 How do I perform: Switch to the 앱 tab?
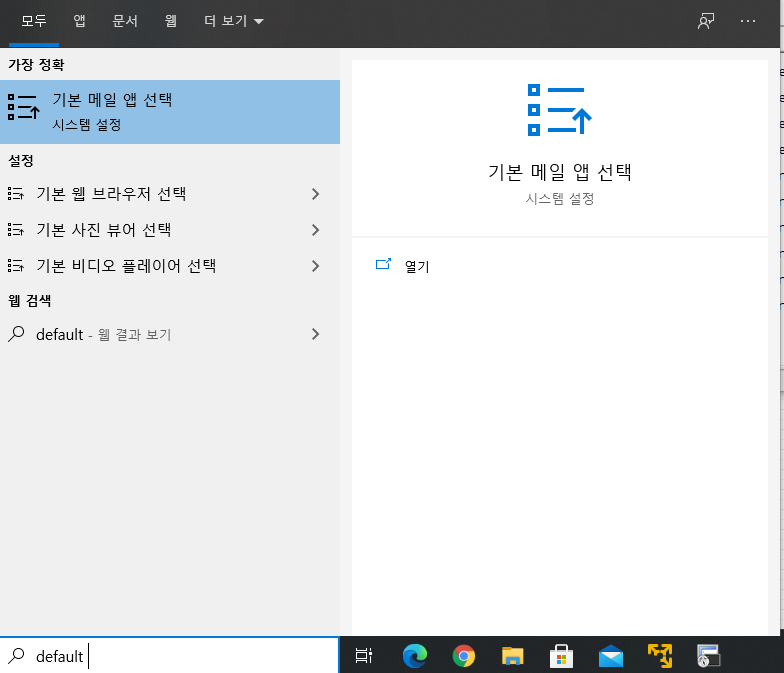(80, 21)
